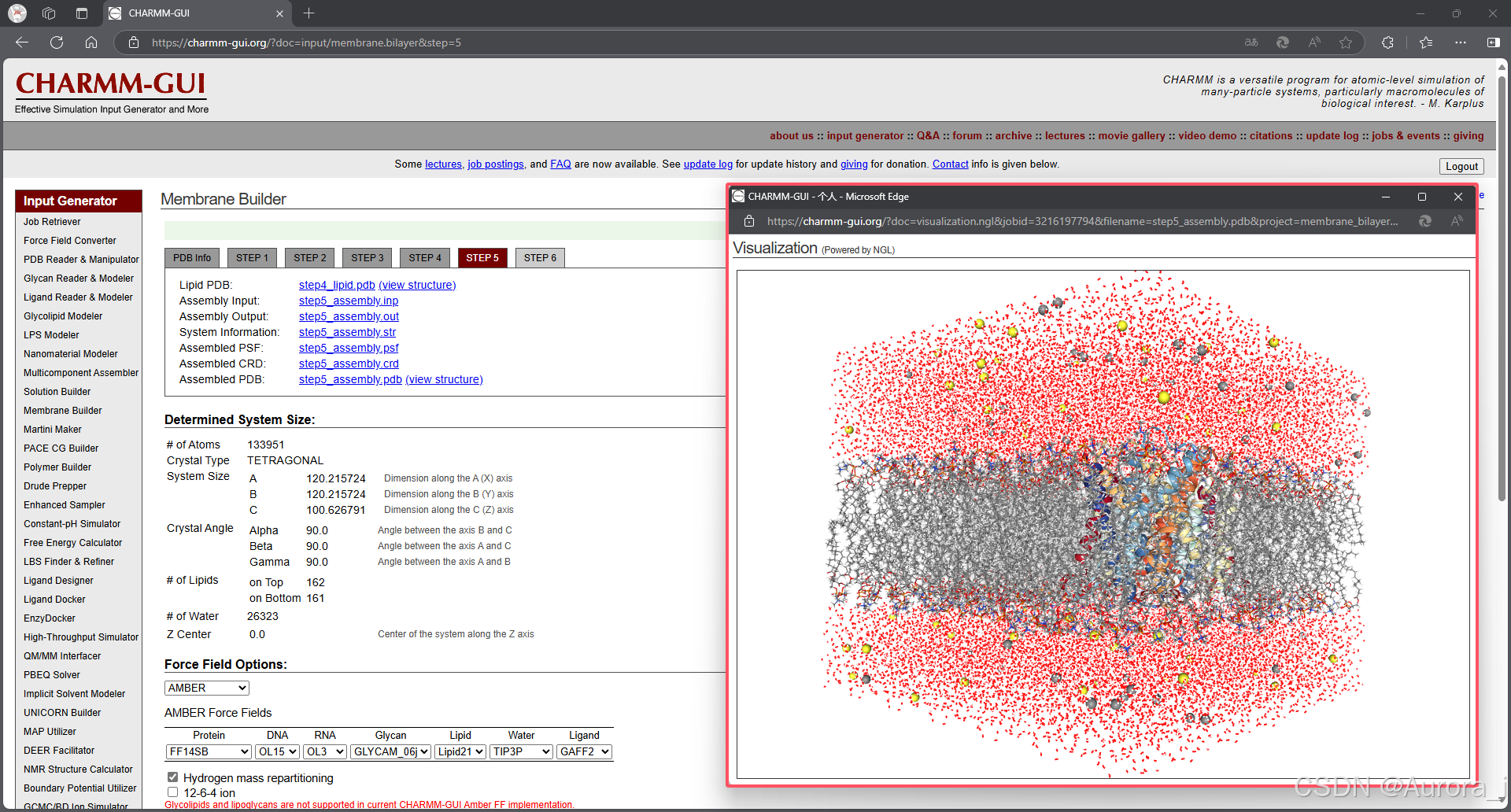1511x812 pixels.
Task: Open the step5_assembly.inp link
Action: tap(349, 301)
